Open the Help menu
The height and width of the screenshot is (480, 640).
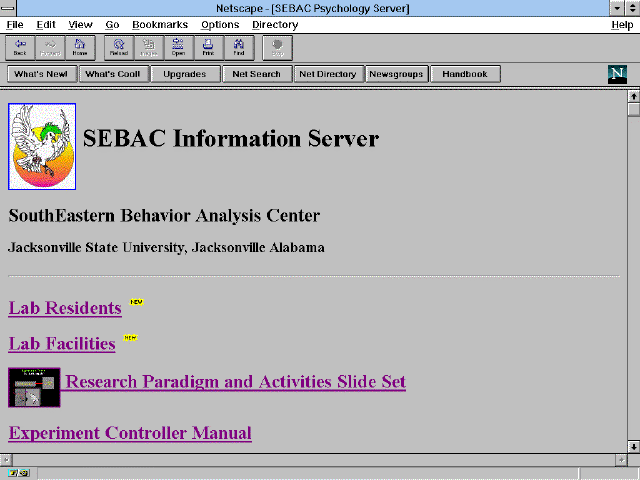click(622, 25)
